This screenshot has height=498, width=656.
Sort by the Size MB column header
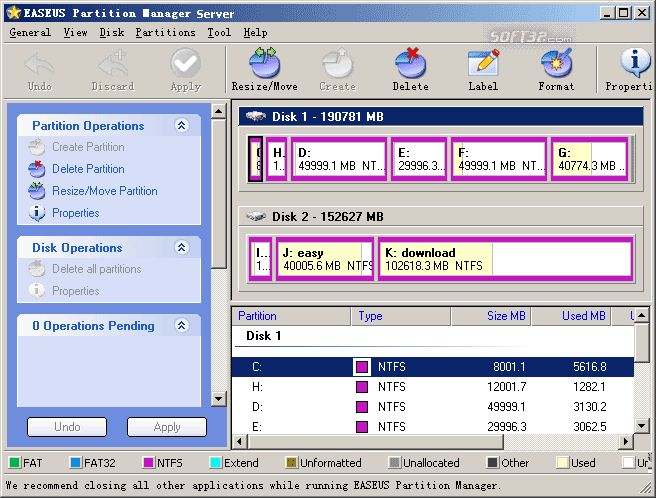491,316
